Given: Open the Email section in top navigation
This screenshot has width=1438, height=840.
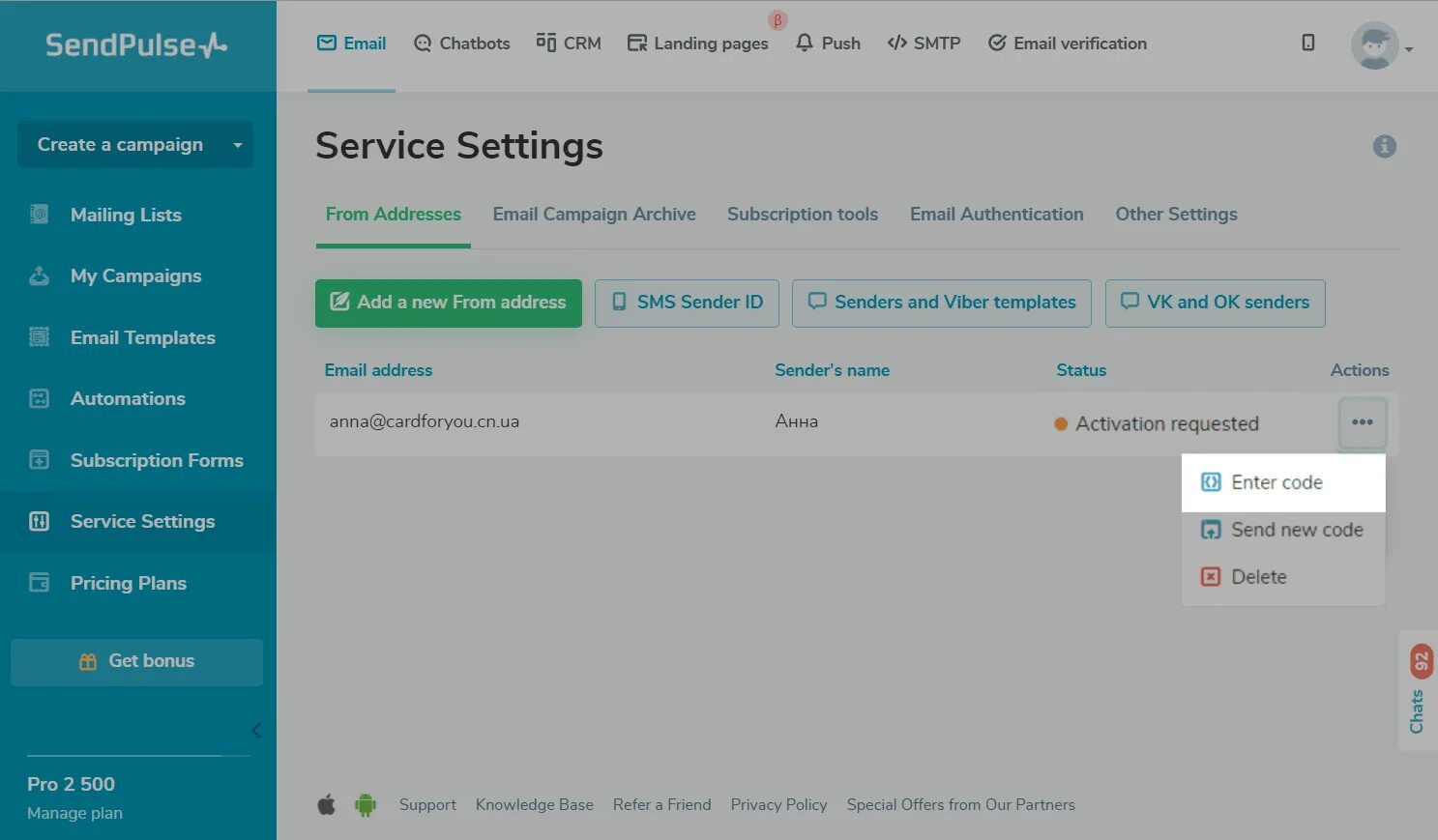Looking at the screenshot, I should [352, 43].
